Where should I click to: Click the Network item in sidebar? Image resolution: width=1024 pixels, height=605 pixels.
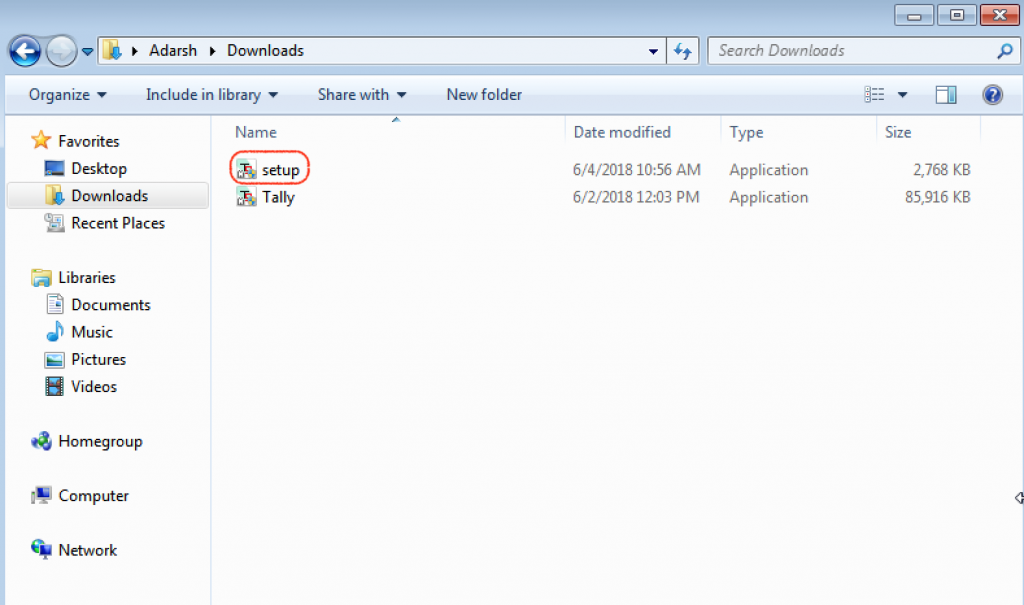coord(87,549)
